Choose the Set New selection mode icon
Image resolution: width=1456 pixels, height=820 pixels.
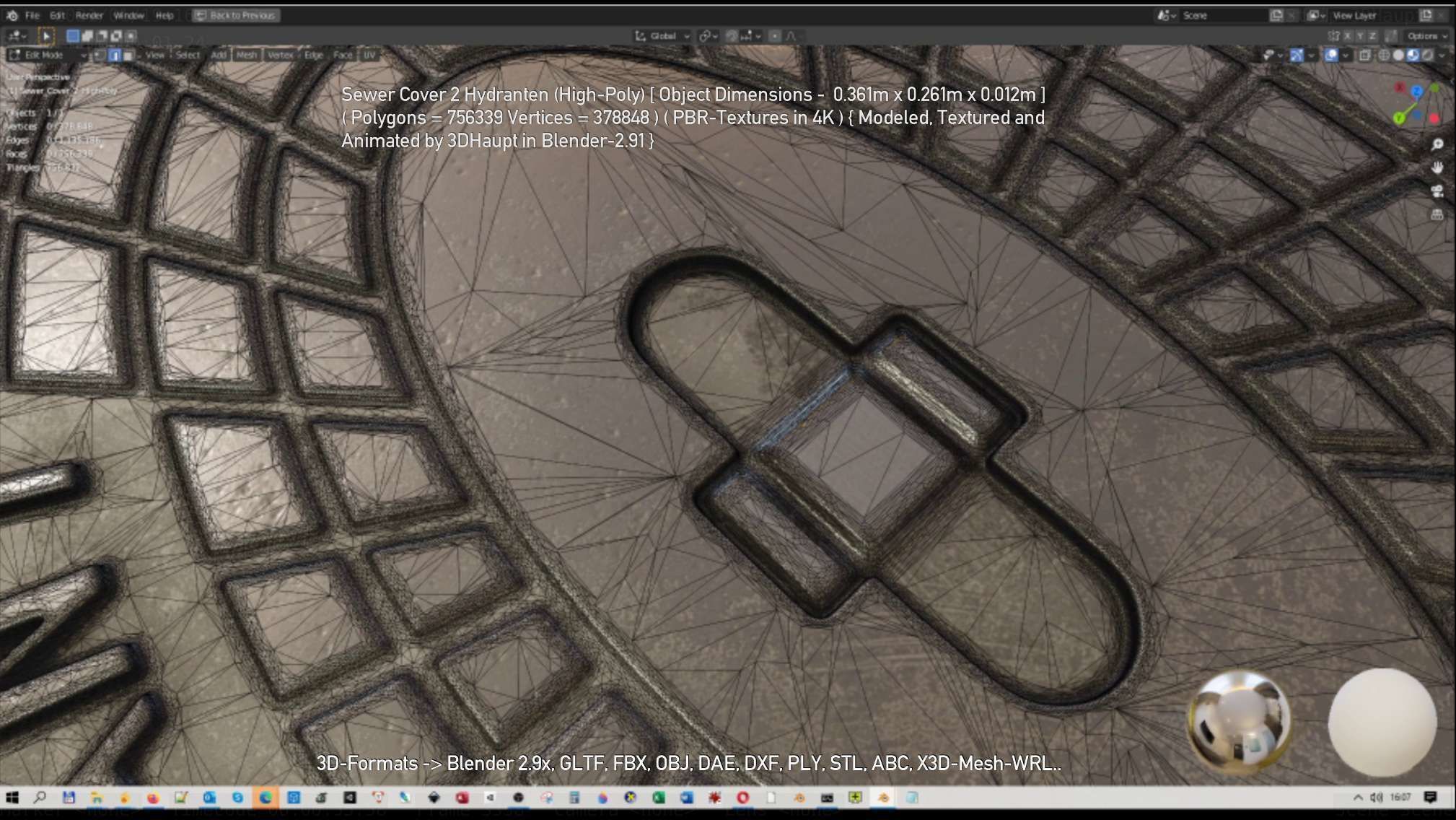point(73,35)
